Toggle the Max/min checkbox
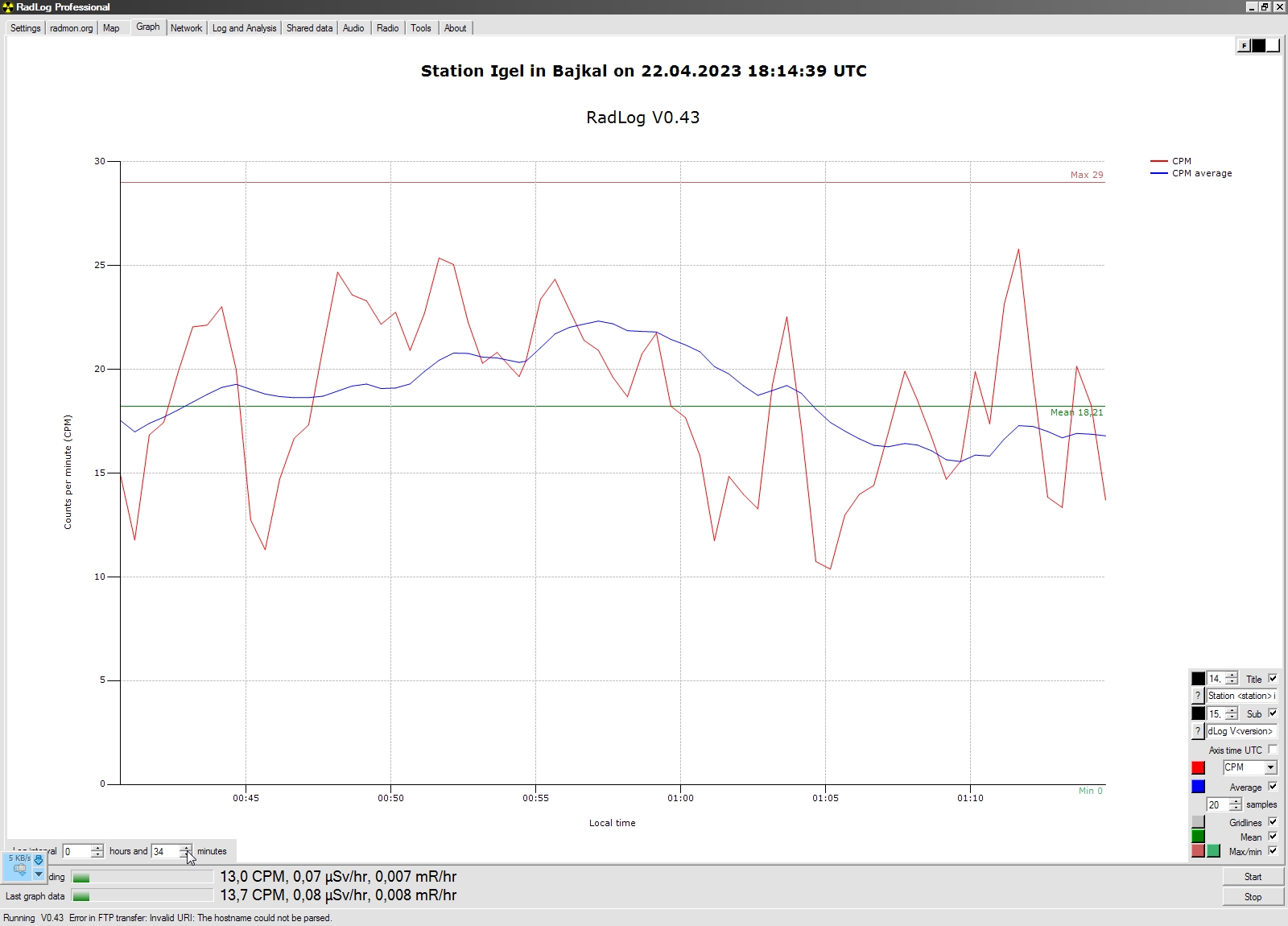The width and height of the screenshot is (1288, 926). [x=1273, y=851]
